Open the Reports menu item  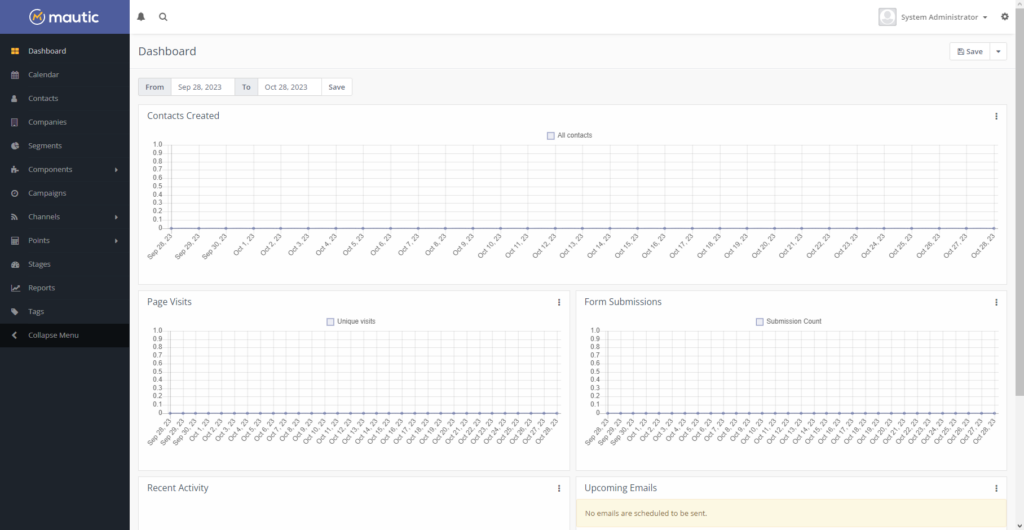41,288
